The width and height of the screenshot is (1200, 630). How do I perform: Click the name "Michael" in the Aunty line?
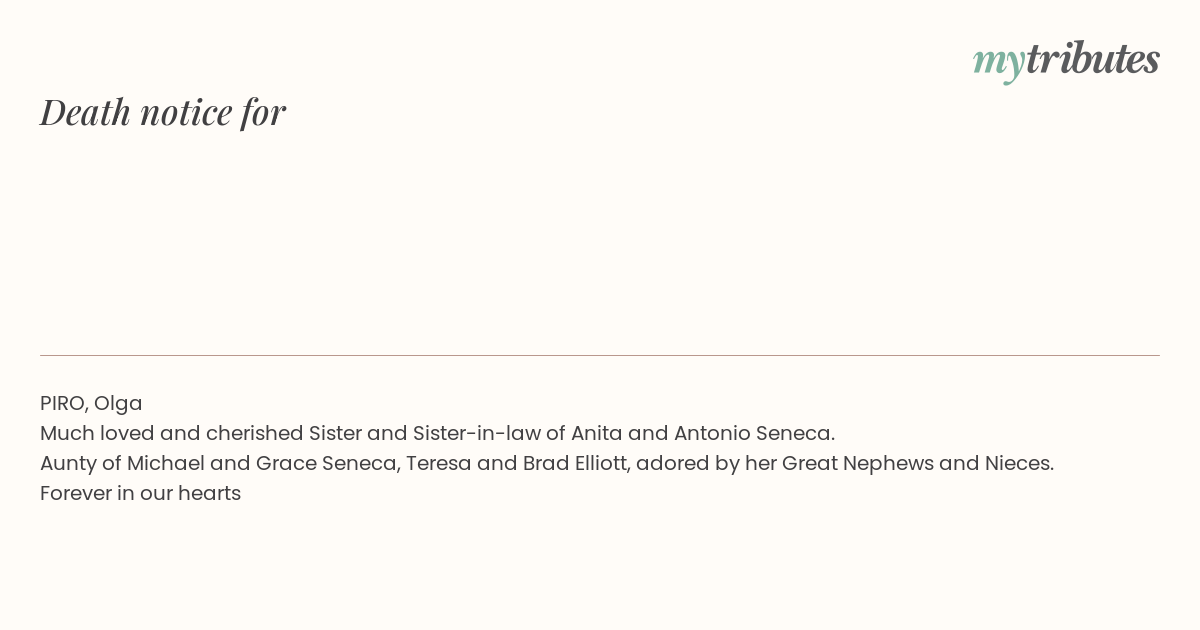click(x=165, y=463)
